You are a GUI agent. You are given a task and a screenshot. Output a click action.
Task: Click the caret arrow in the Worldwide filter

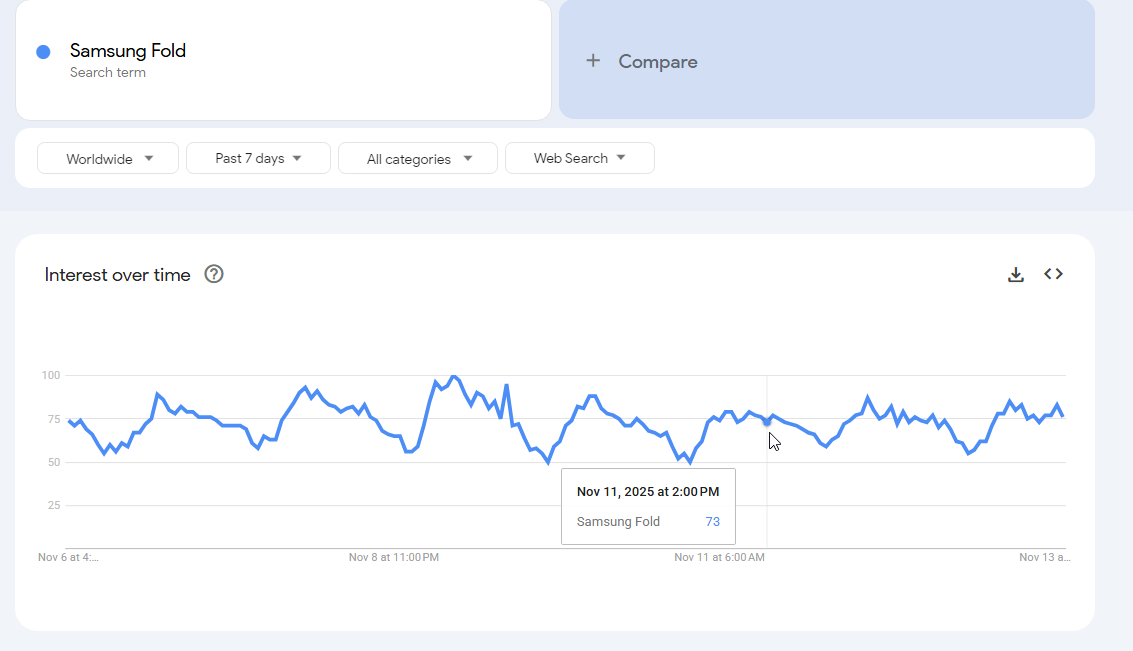[149, 158]
